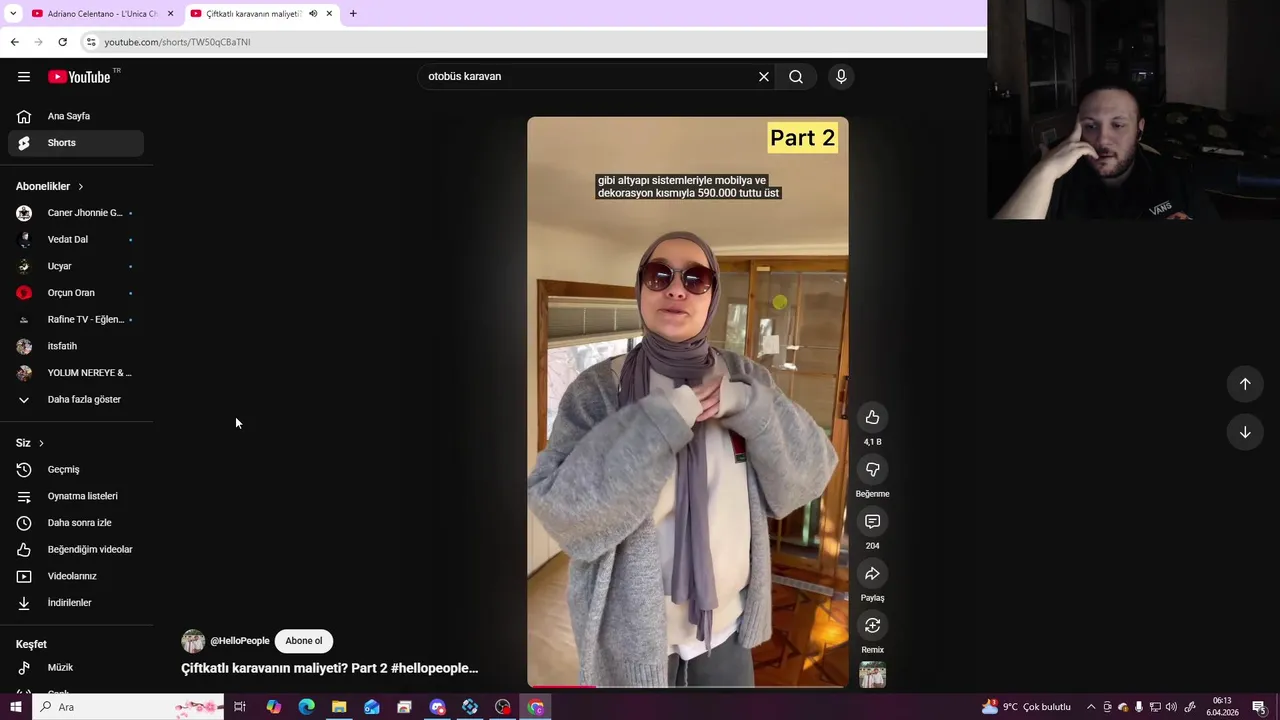
Task: Open Geçmiş history
Action: pos(76,470)
